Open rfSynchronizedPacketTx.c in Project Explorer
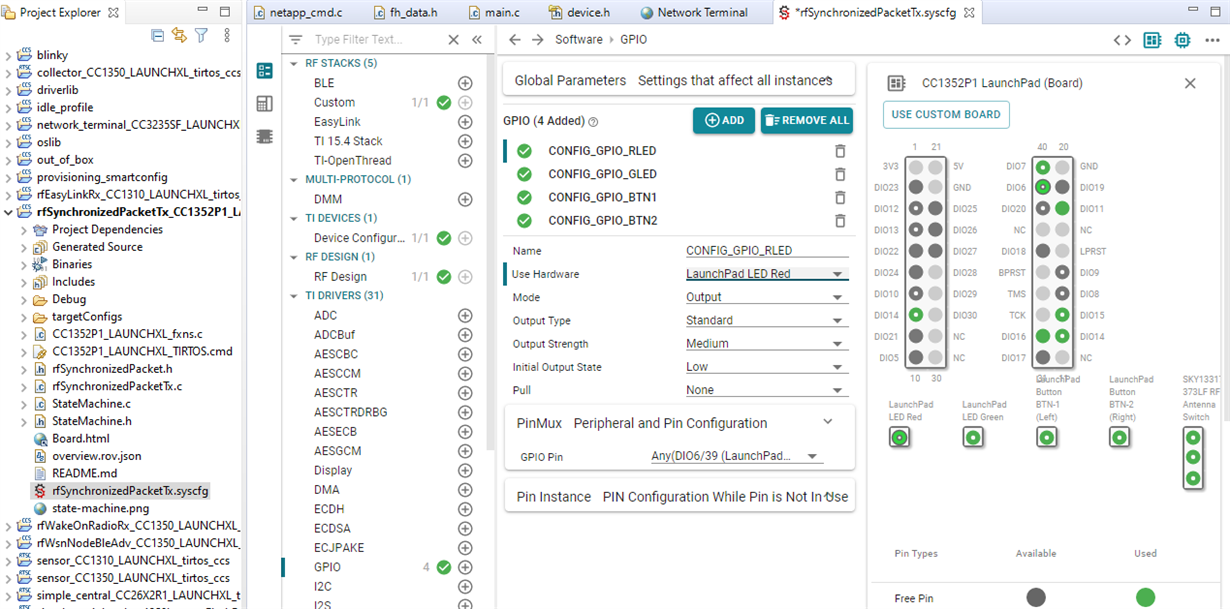The height and width of the screenshot is (609, 1230). [x=117, y=386]
